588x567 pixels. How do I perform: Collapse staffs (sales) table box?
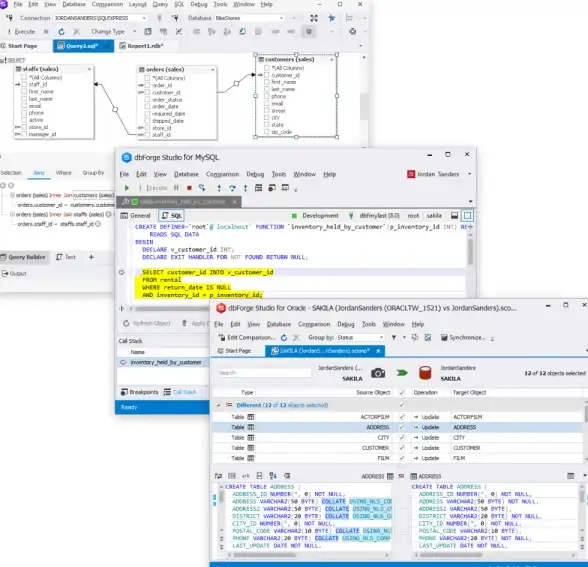click(x=89, y=69)
